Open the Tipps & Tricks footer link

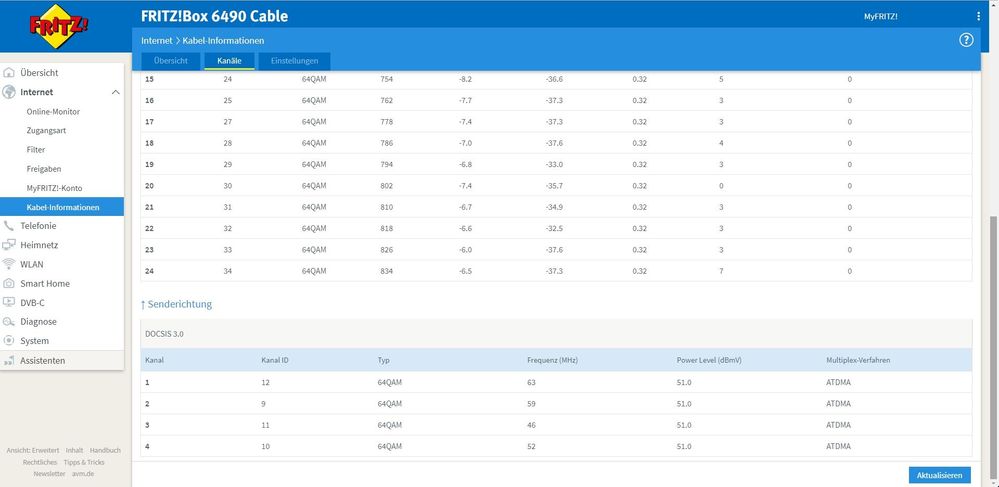pos(84,462)
